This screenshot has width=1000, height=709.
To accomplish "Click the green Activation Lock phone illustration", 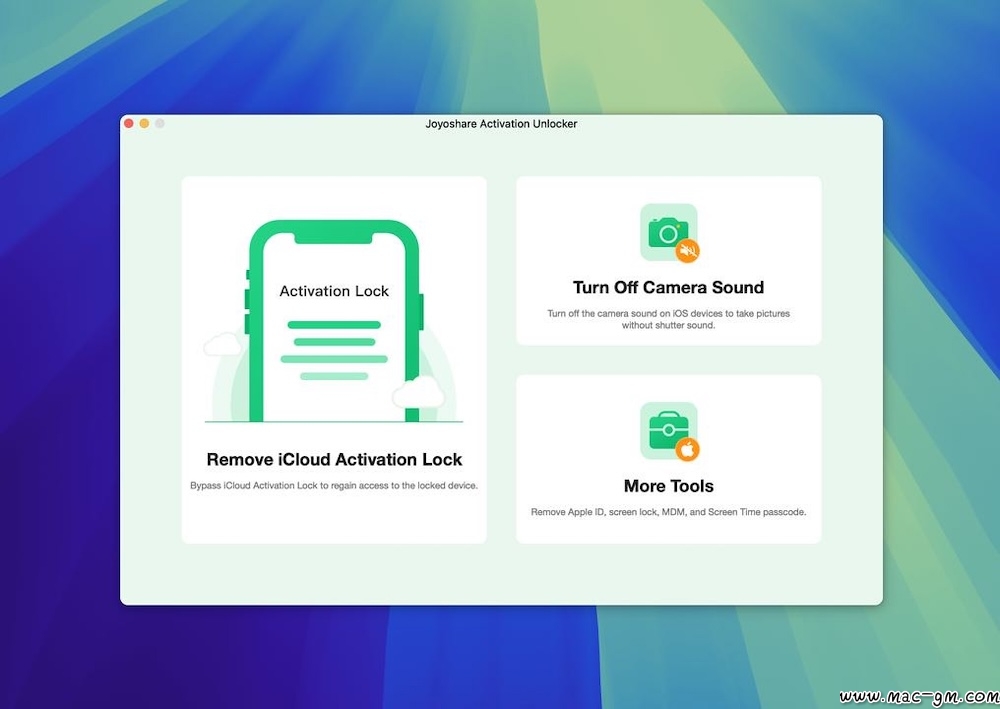I will click(x=334, y=321).
